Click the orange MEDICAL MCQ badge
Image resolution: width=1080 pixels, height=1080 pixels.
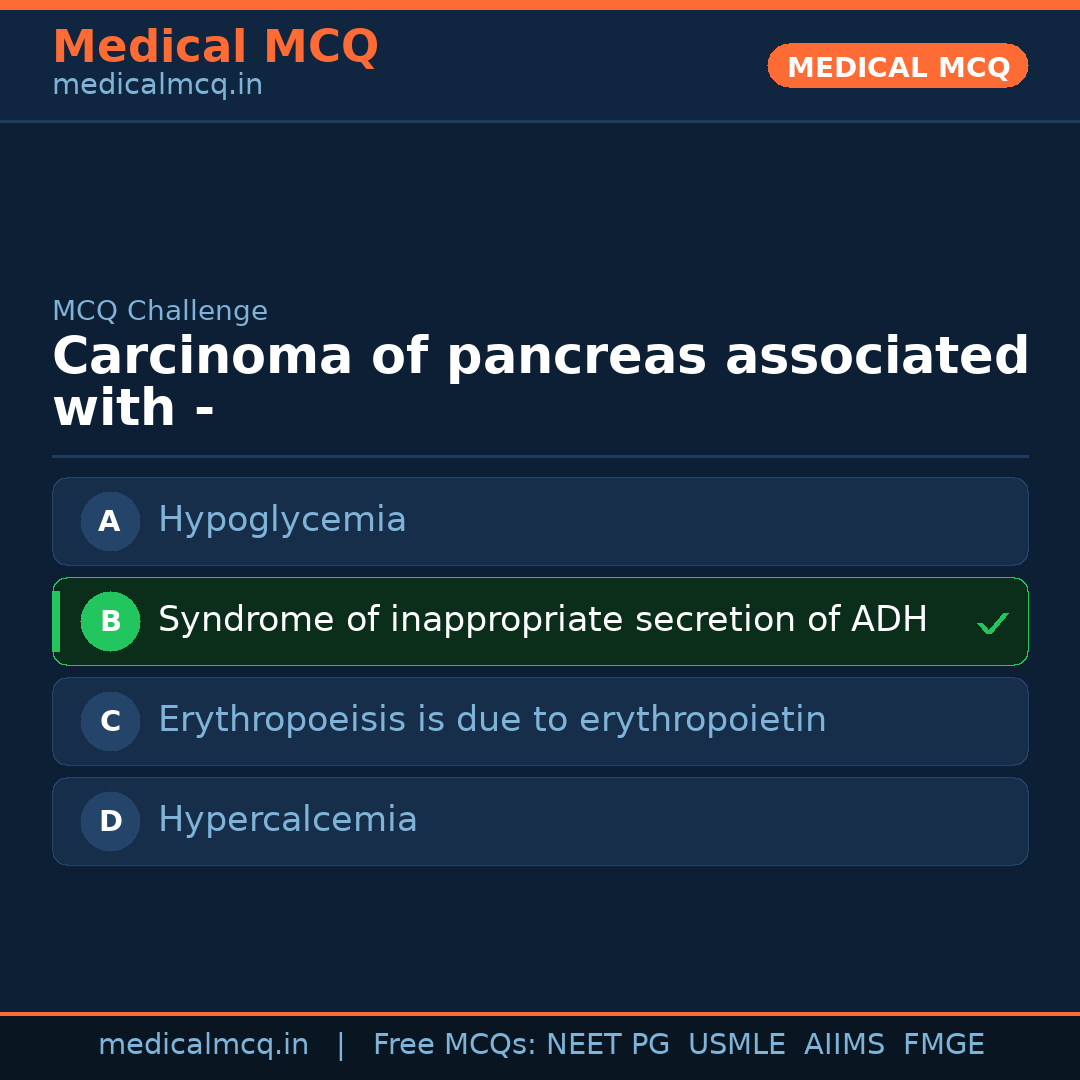coord(897,66)
